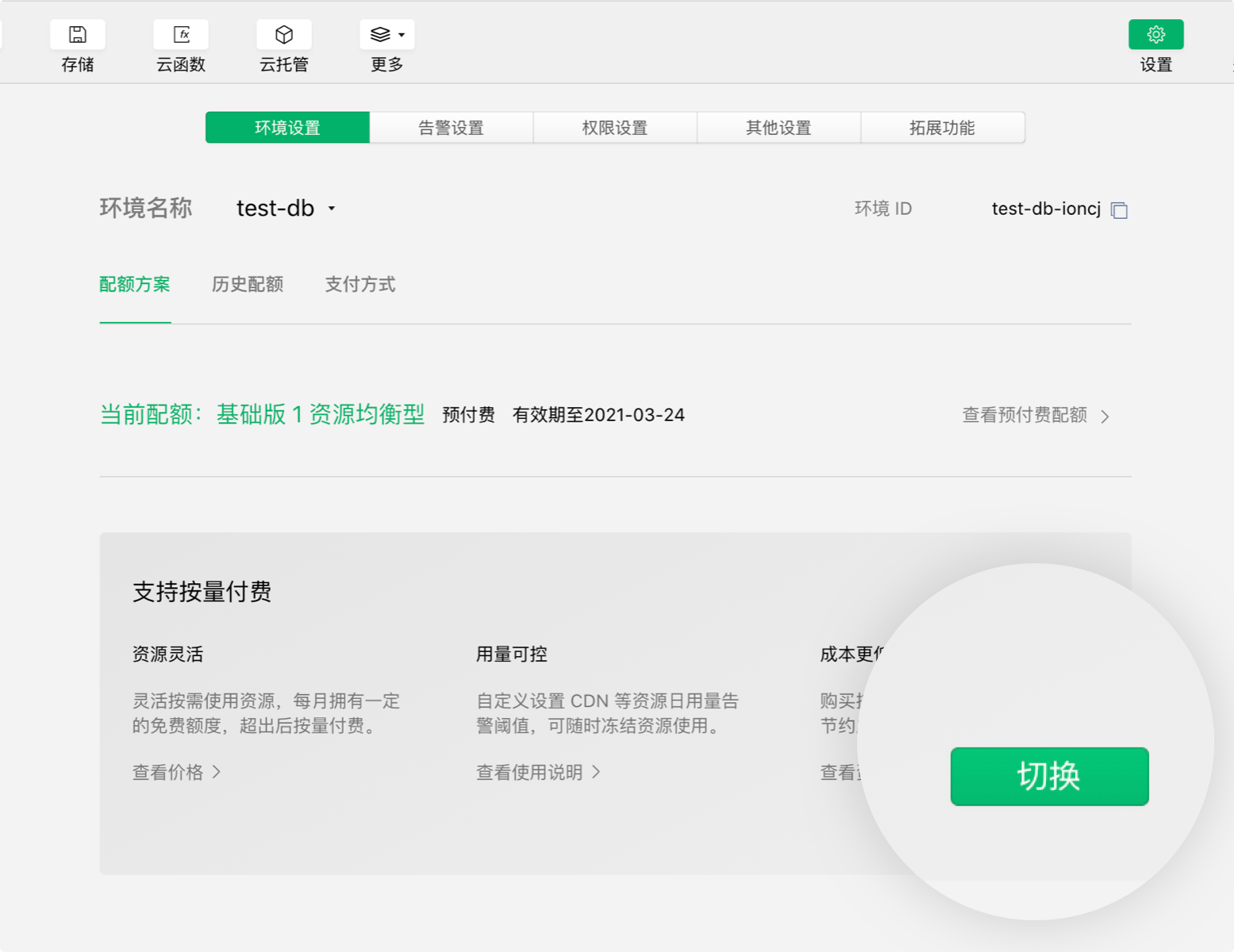Select the 环境设置 tab
This screenshot has width=1234, height=952.
pyautogui.click(x=287, y=128)
